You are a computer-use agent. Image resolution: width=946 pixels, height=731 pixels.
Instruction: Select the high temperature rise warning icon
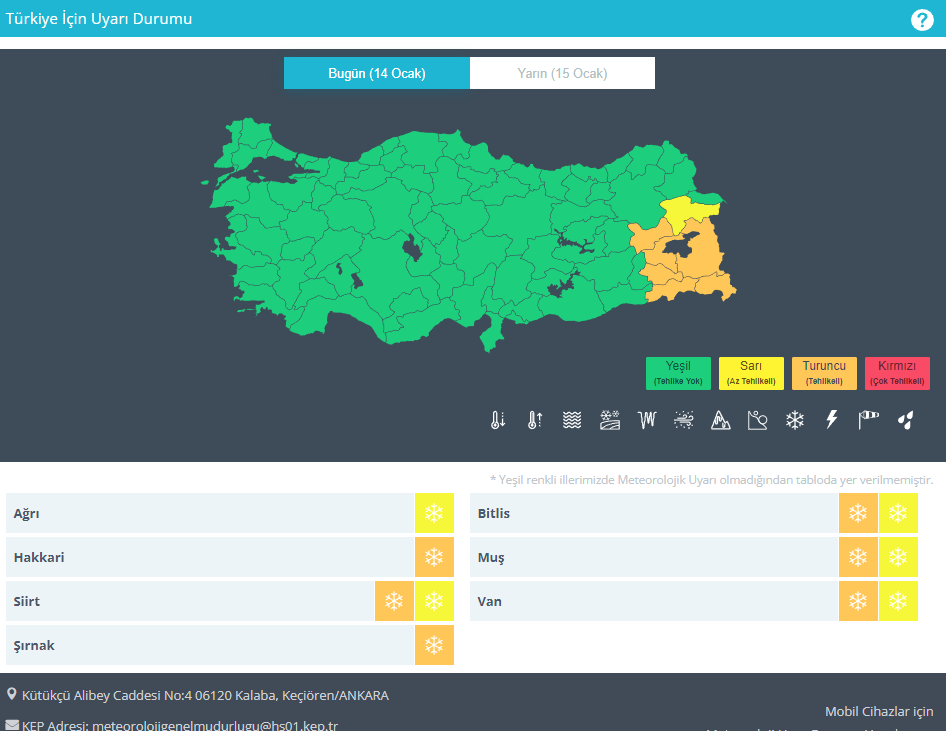pyautogui.click(x=535, y=421)
